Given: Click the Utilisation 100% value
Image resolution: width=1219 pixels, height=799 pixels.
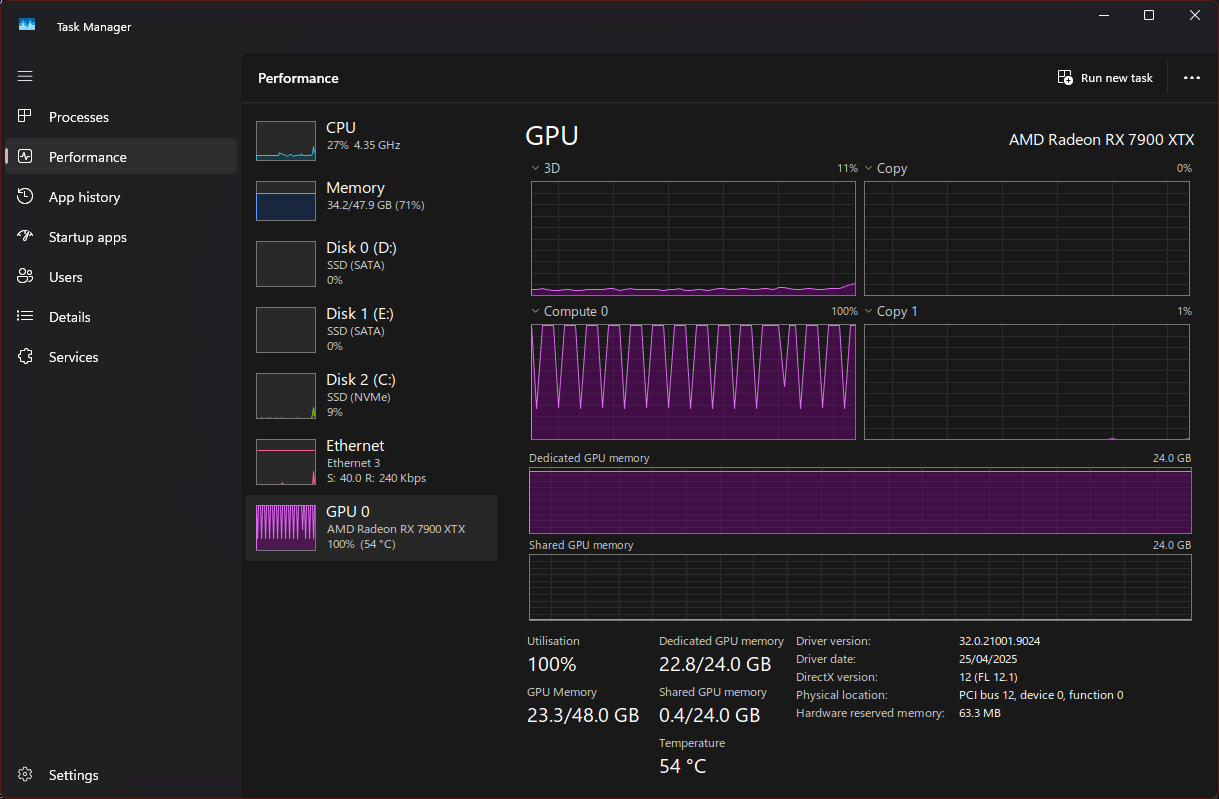Looking at the screenshot, I should pyautogui.click(x=552, y=664).
